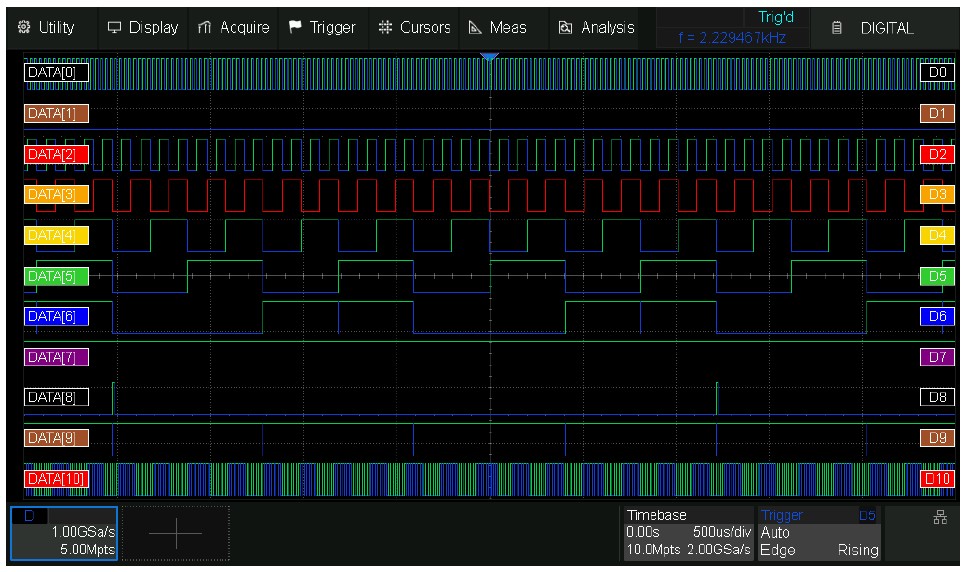966x572 pixels.
Task: Click the empty channel placeholder with crosshair
Action: tap(176, 533)
